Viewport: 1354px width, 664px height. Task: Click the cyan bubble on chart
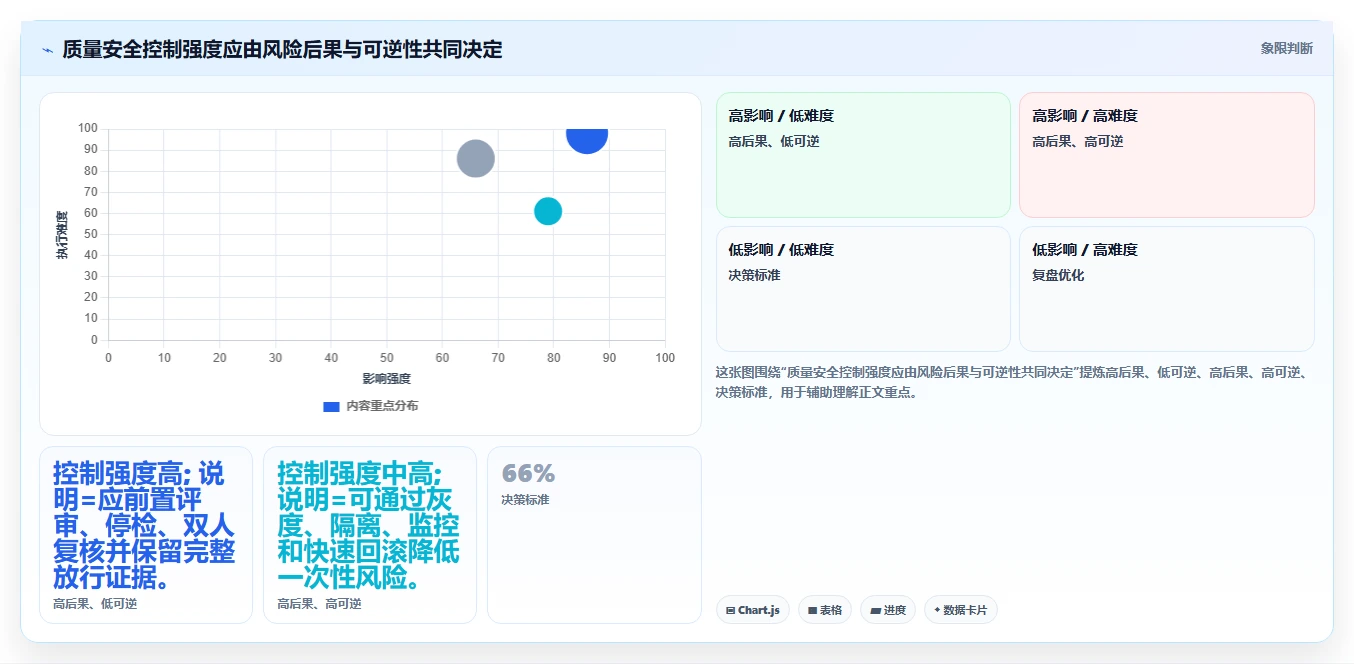pyautogui.click(x=548, y=211)
